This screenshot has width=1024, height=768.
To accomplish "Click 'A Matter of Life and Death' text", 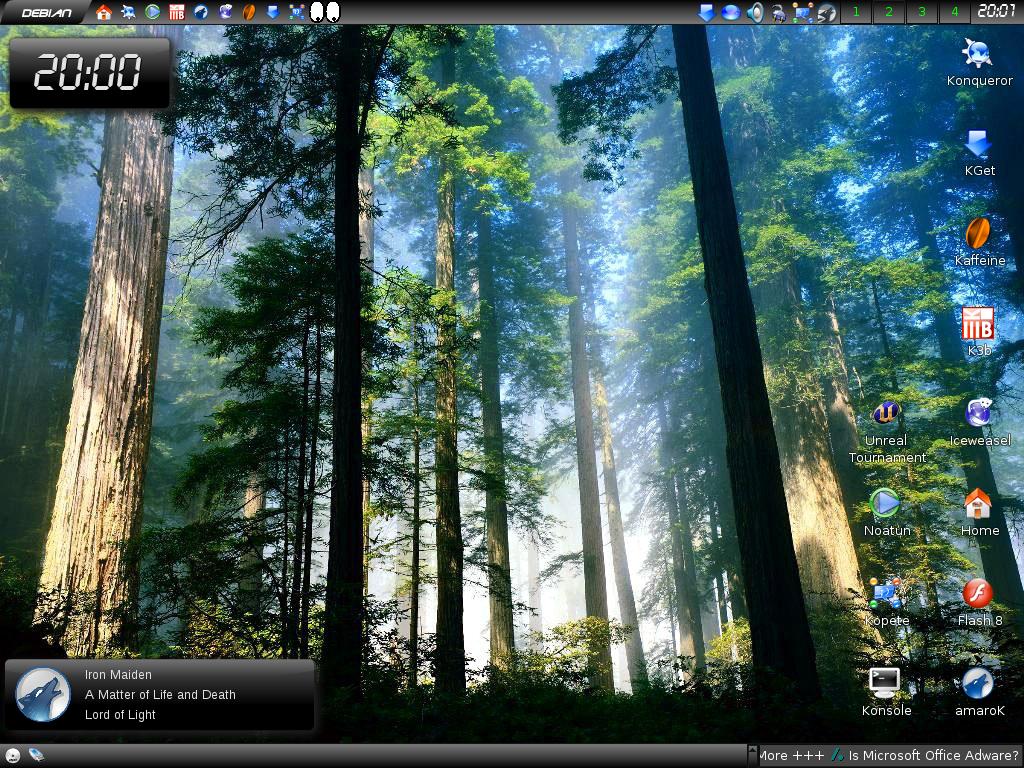I will (160, 695).
